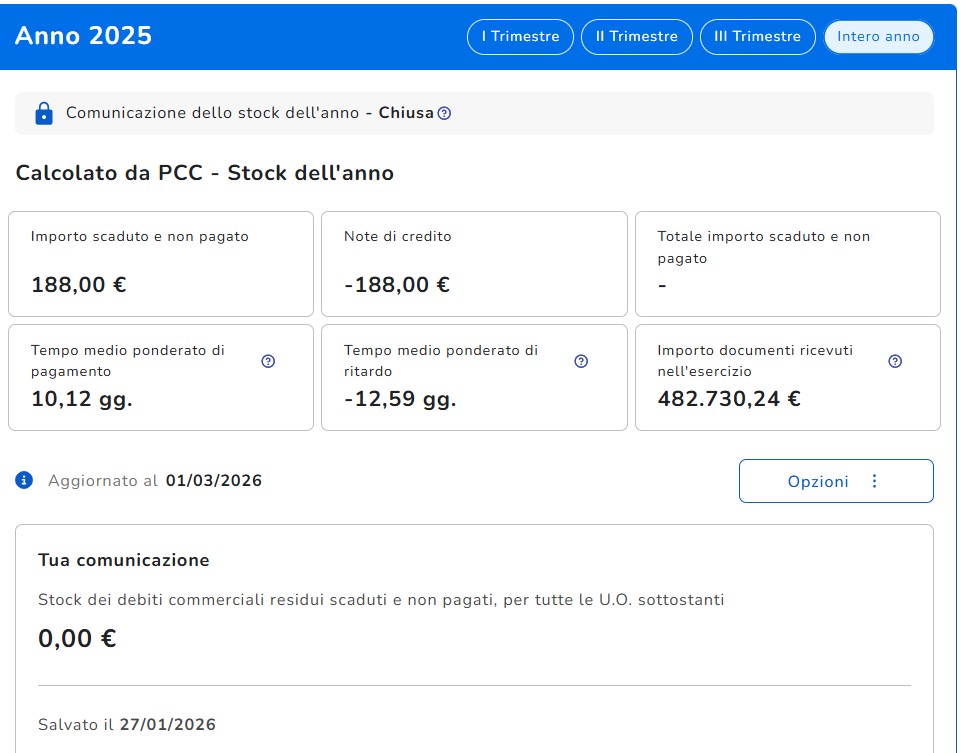Click the -188,00 € credit notes value
The width and height of the screenshot is (968, 753).
point(397,285)
